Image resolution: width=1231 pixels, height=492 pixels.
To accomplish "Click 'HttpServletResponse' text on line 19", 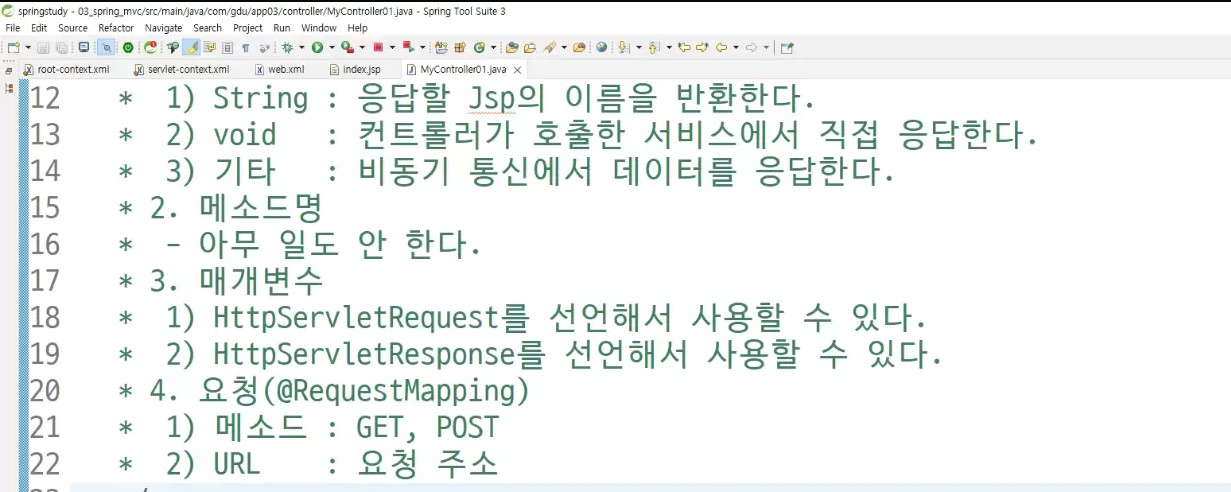I will (x=364, y=354).
